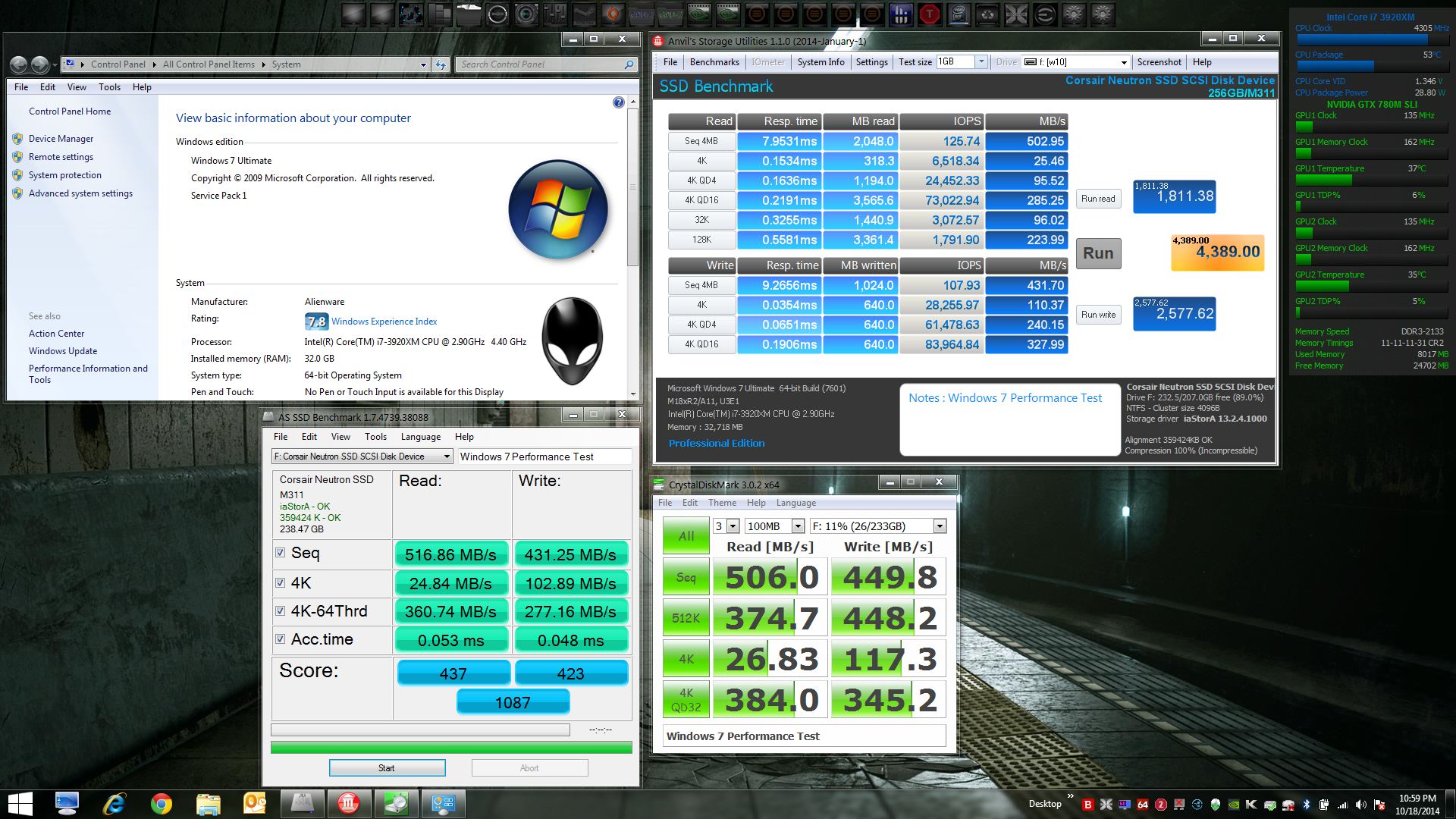
Task: Toggle the 4K-64Thrd checkbox in AS SSD
Action: point(281,610)
